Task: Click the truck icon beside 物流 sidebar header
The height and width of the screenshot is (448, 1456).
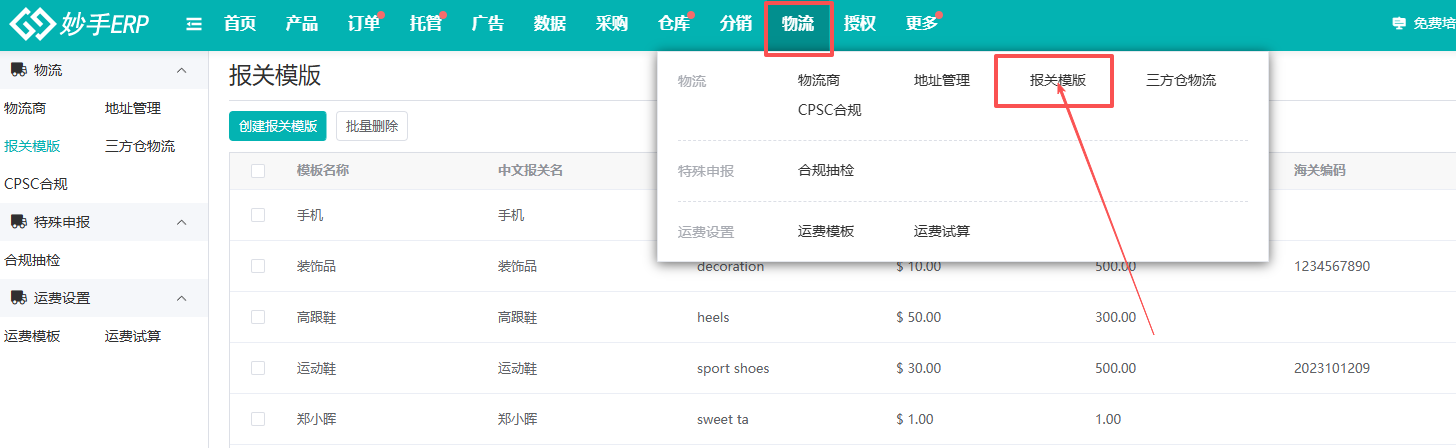Action: tap(18, 70)
